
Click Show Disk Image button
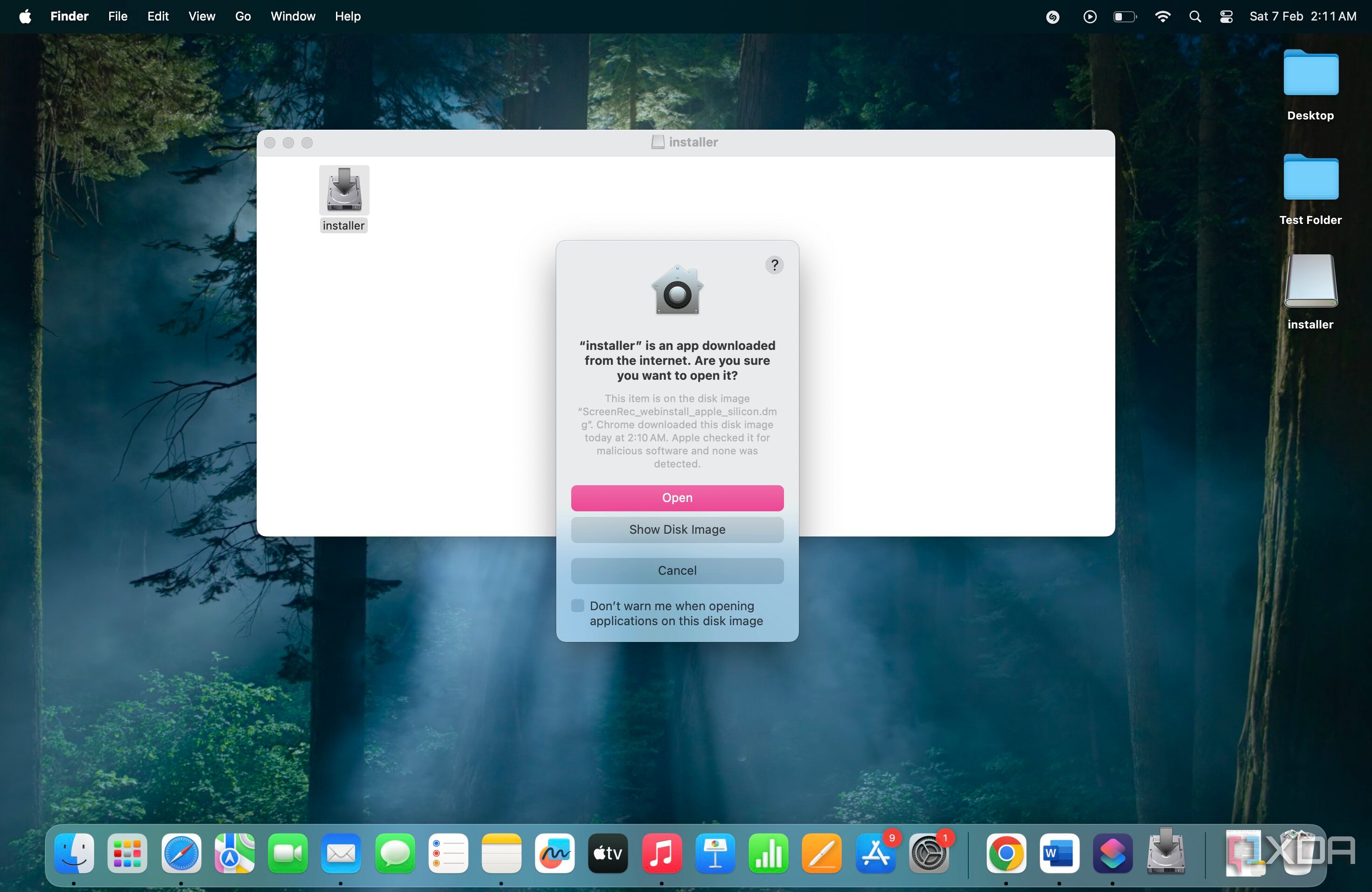click(x=677, y=530)
